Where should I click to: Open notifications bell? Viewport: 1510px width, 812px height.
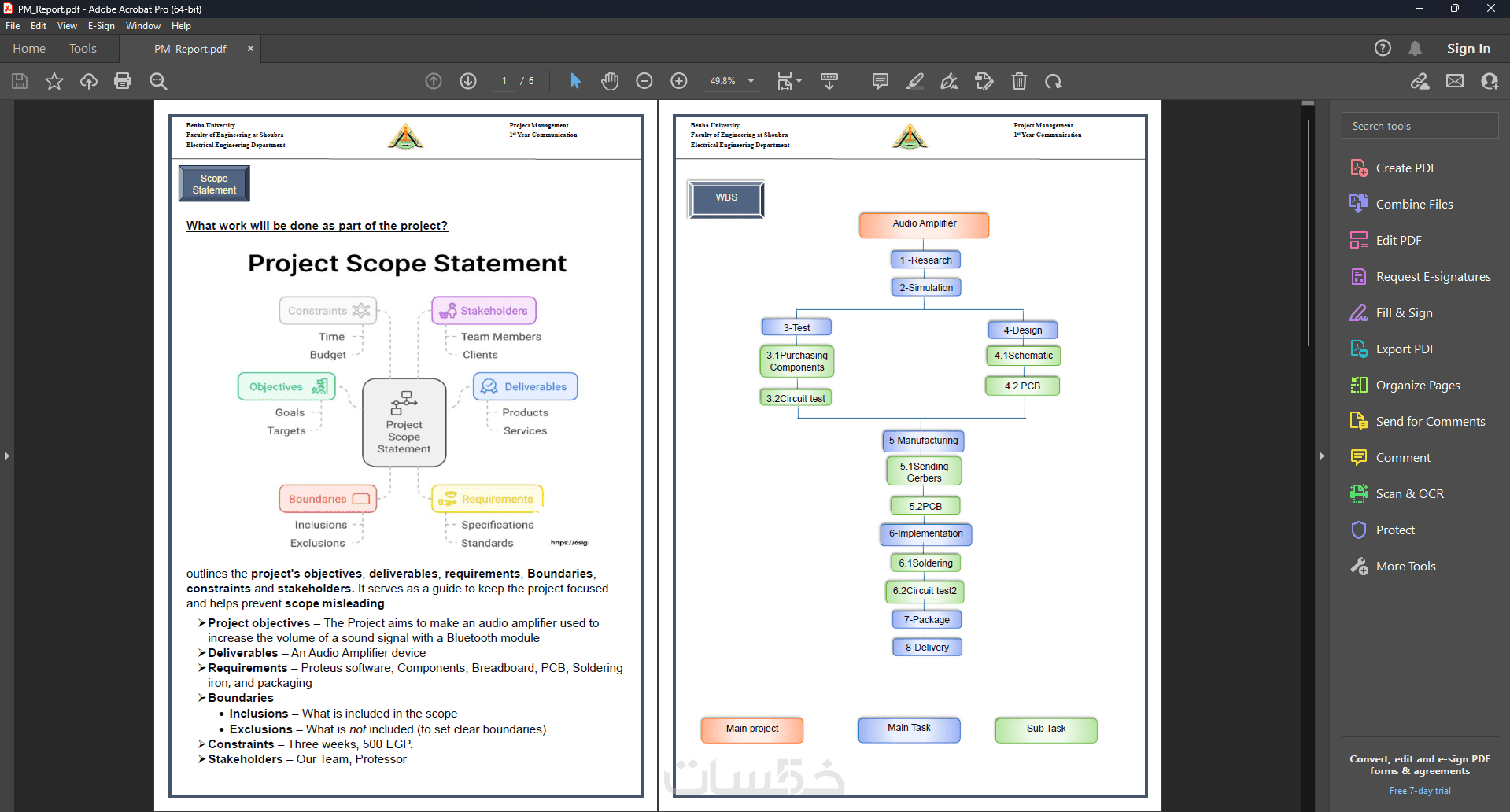(x=1415, y=48)
